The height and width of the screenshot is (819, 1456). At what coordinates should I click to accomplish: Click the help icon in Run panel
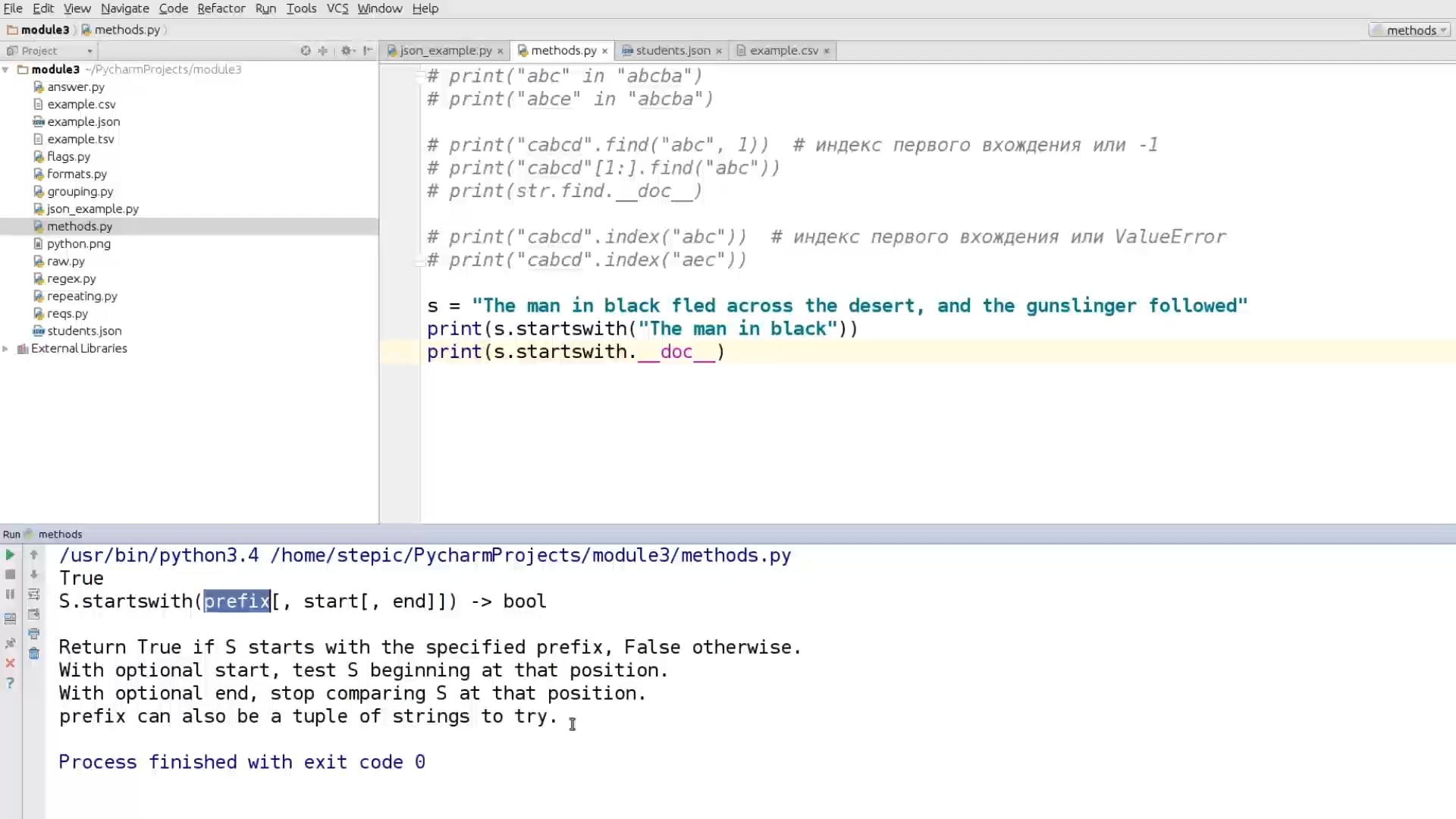(10, 683)
